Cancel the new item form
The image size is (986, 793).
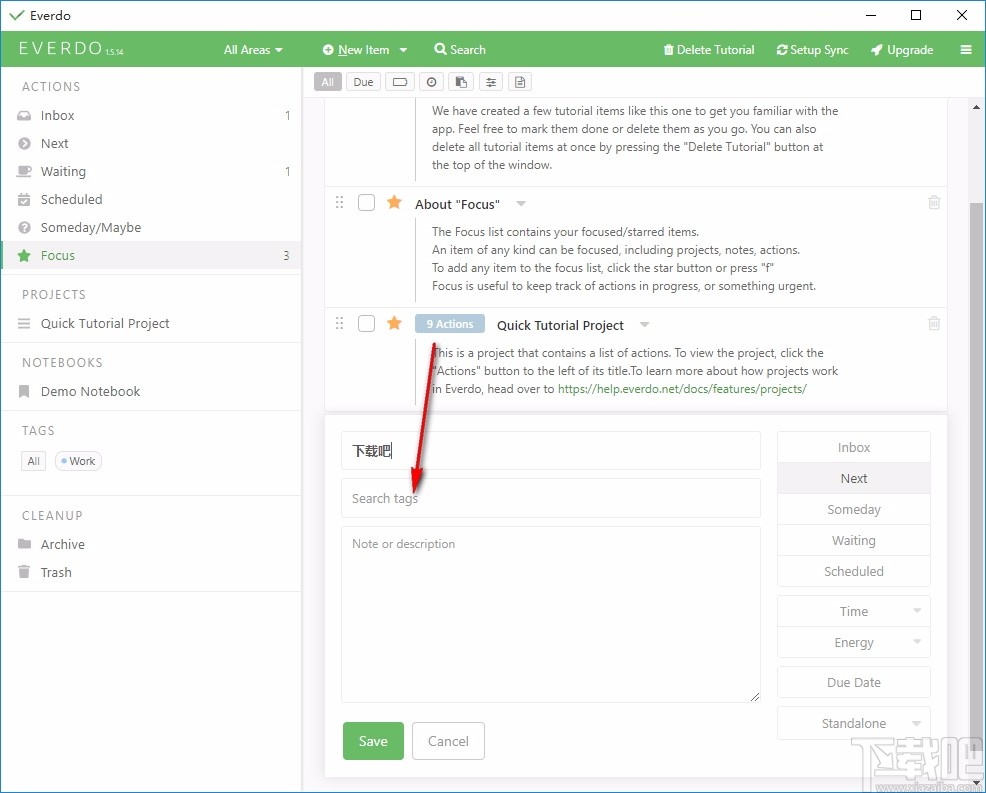448,741
